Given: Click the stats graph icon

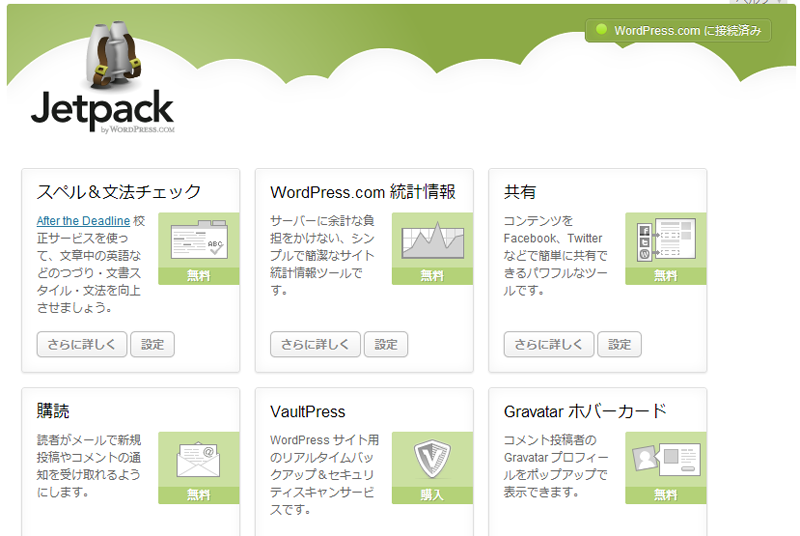Looking at the screenshot, I should tap(433, 240).
